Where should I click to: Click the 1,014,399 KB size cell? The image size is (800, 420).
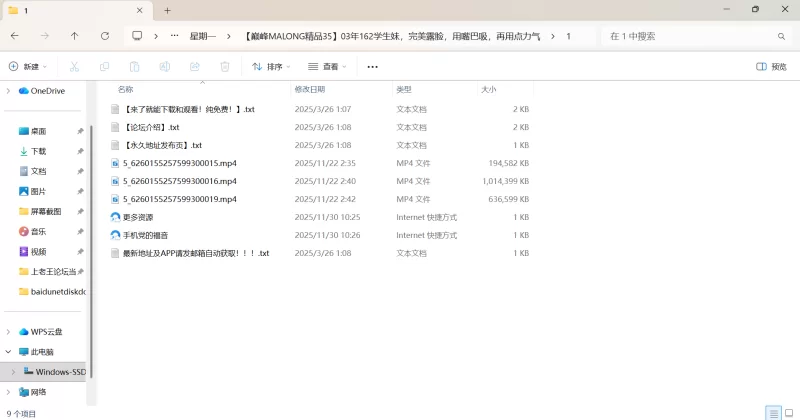(x=505, y=181)
